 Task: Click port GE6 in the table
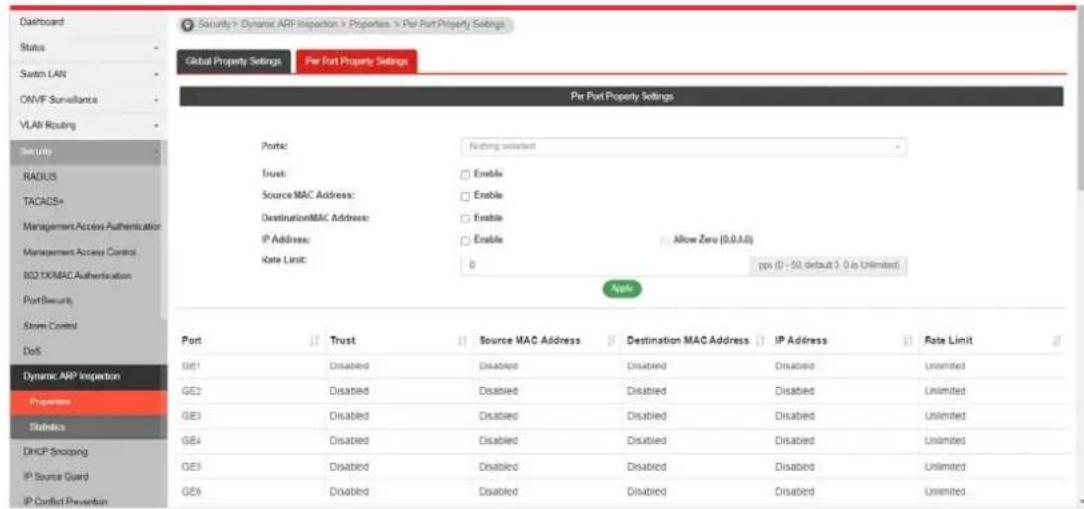point(191,491)
